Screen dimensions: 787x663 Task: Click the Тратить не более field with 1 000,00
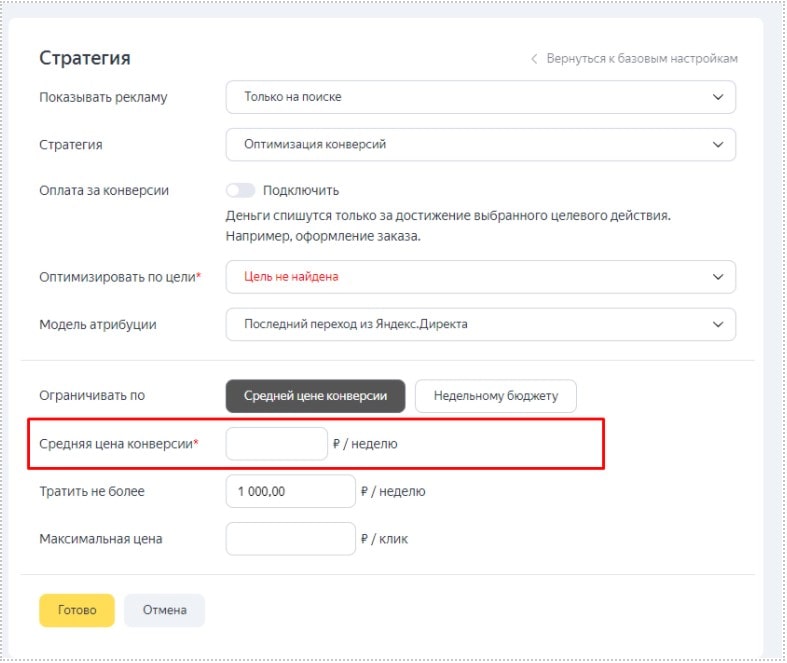[291, 491]
